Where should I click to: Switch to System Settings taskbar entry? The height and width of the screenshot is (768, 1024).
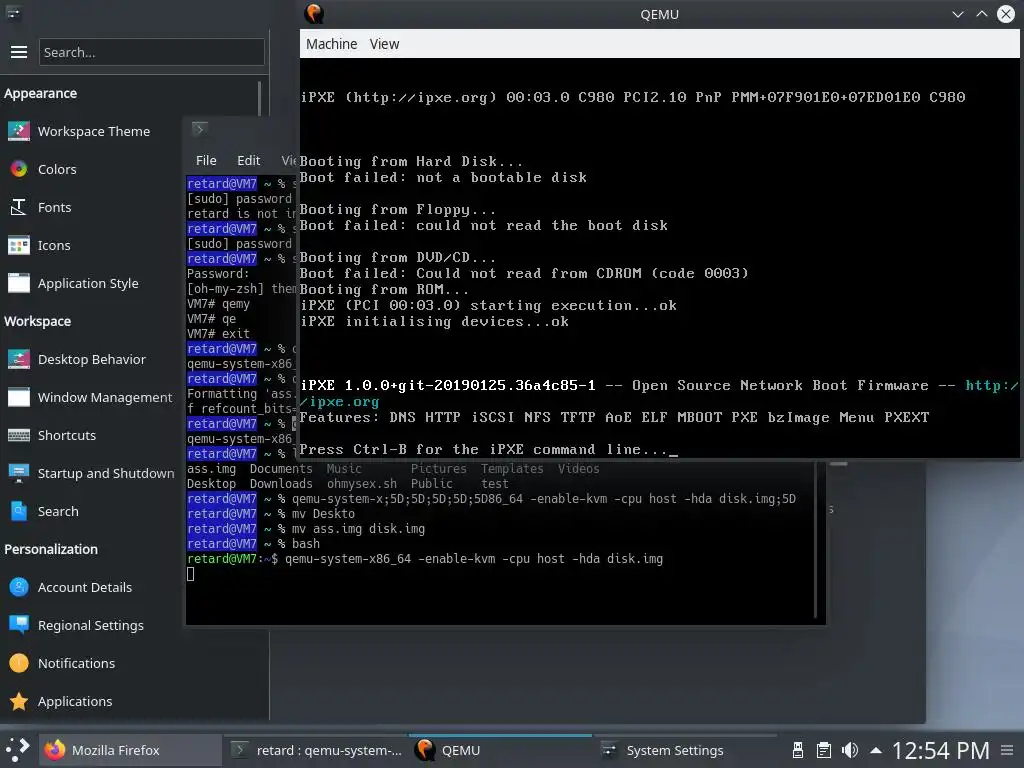(686, 750)
